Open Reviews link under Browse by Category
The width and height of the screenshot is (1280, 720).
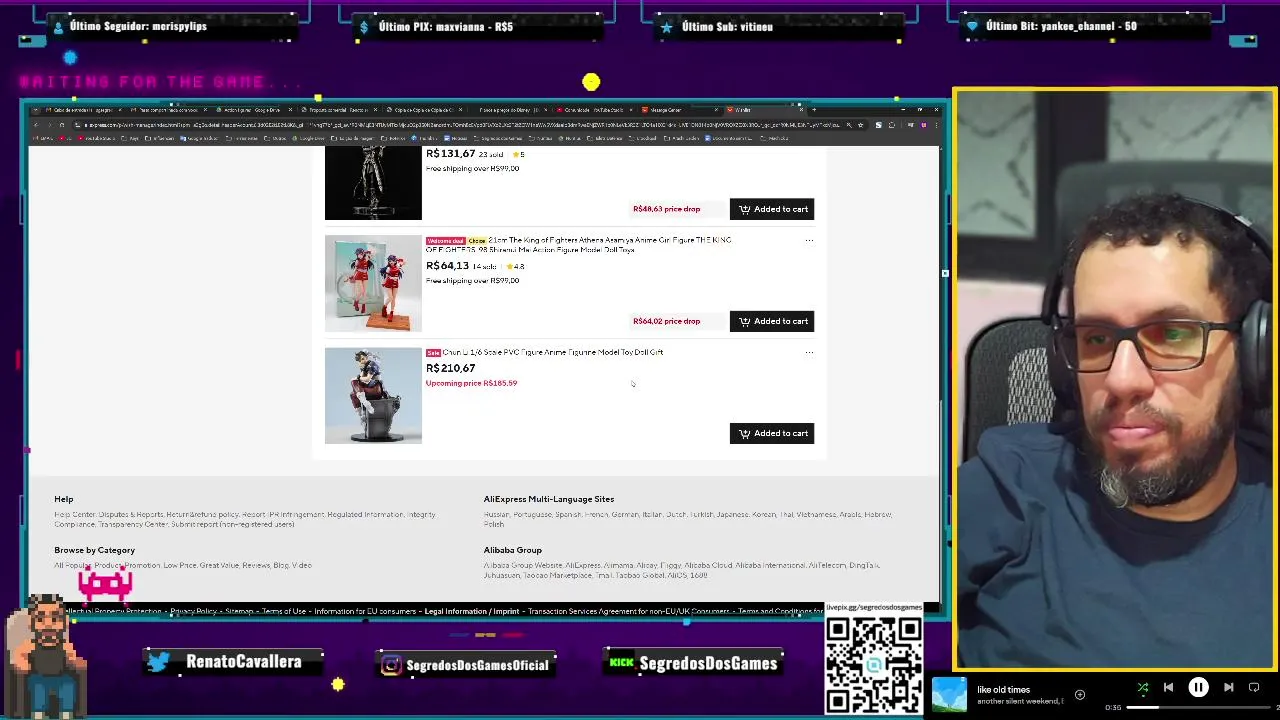point(256,566)
